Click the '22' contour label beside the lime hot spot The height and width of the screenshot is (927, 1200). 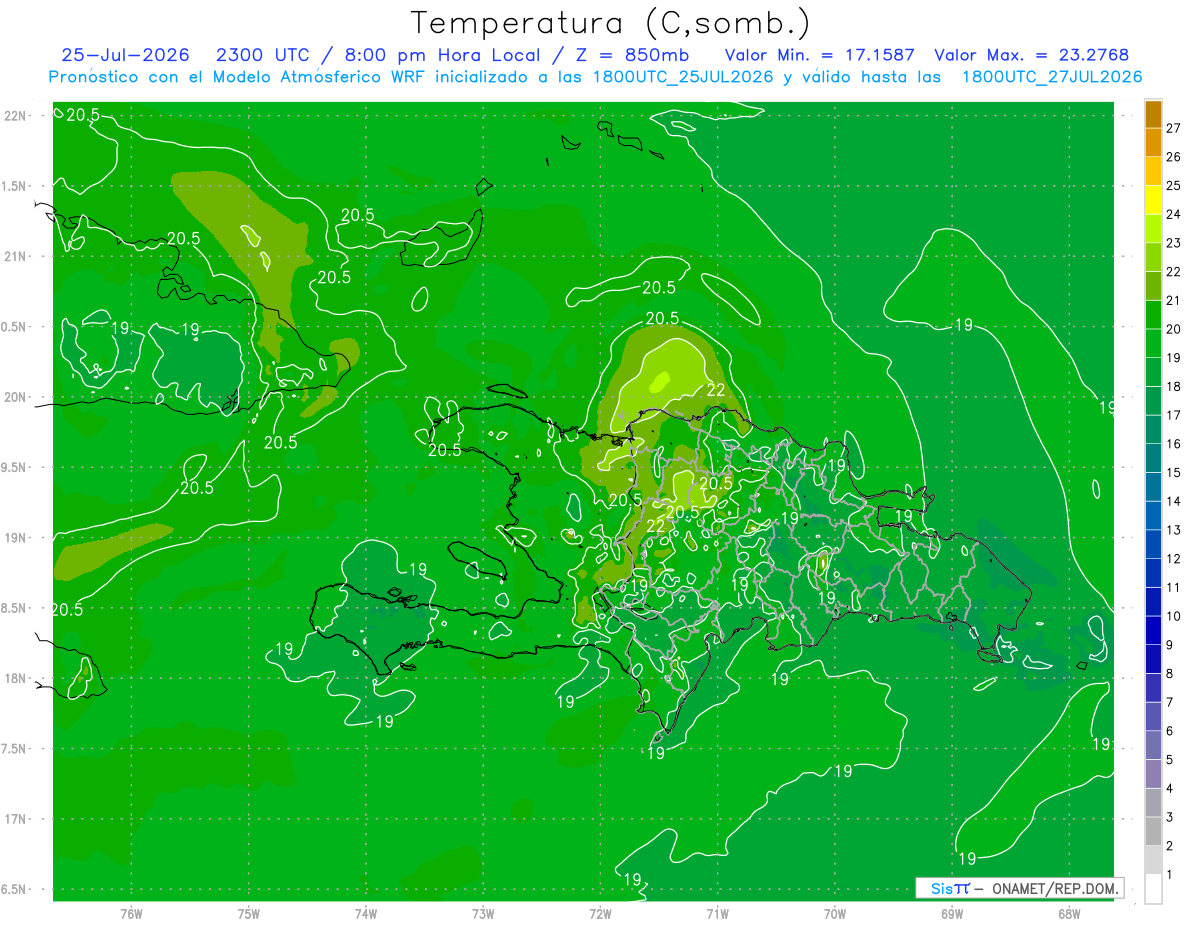click(x=716, y=390)
